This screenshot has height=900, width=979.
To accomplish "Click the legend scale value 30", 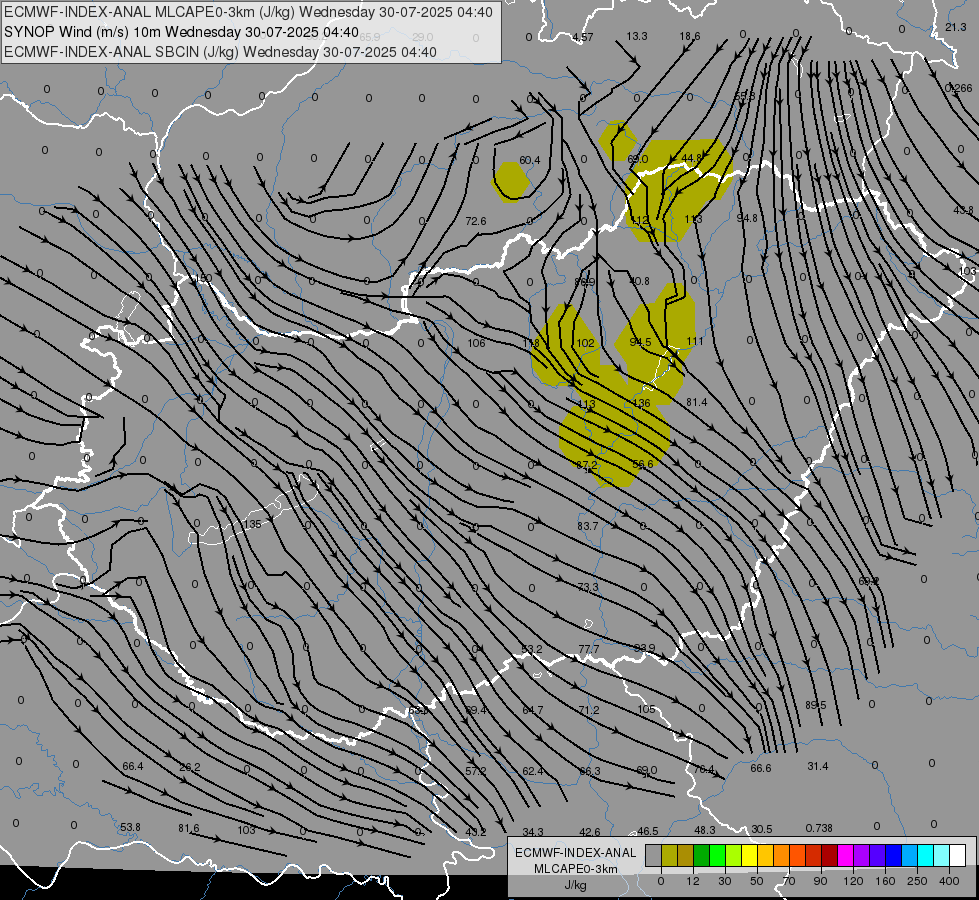I will tap(724, 881).
